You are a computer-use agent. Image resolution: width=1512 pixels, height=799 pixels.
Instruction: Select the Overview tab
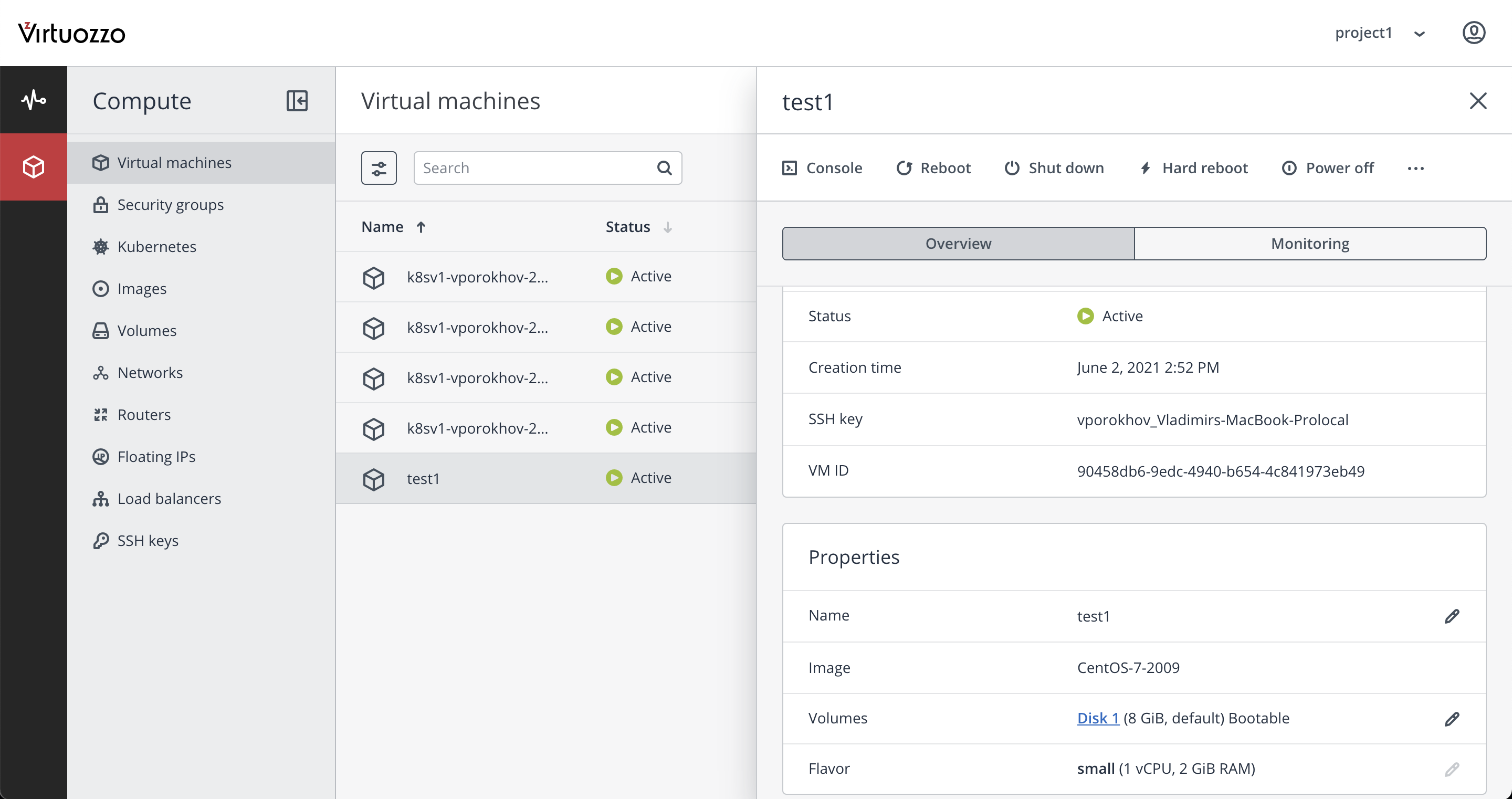958,244
